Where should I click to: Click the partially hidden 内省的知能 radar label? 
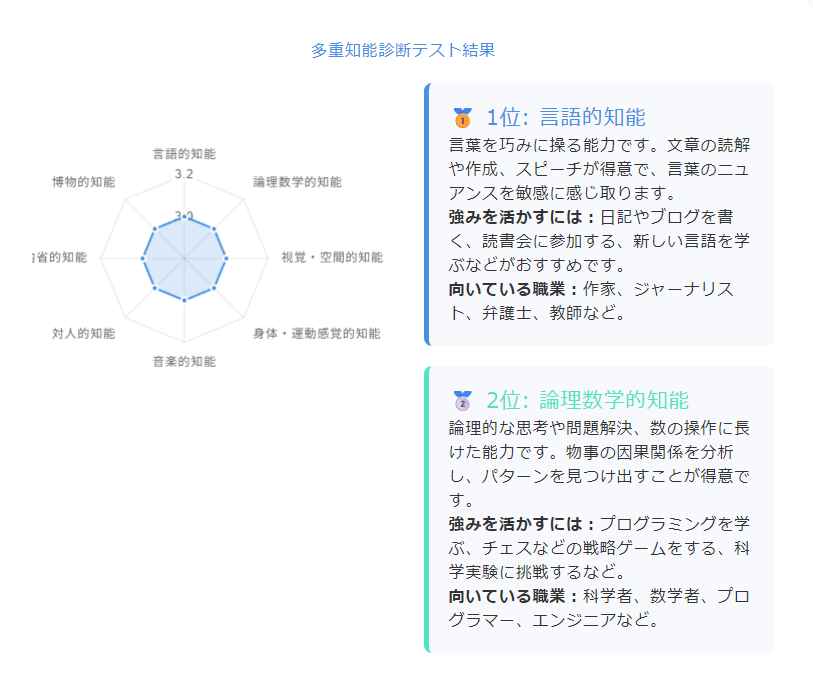pyautogui.click(x=60, y=257)
